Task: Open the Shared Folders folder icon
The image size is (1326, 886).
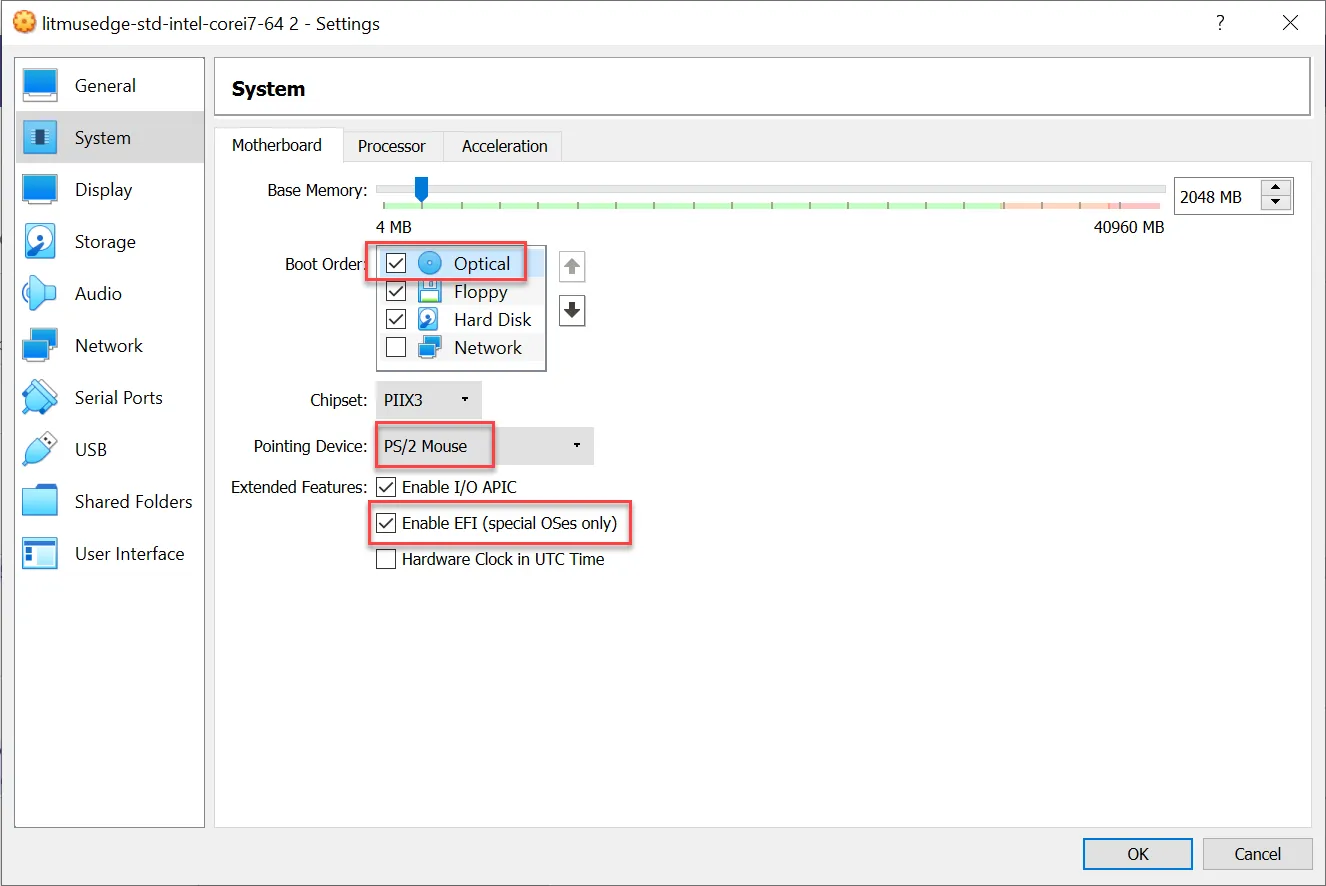Action: 40,501
